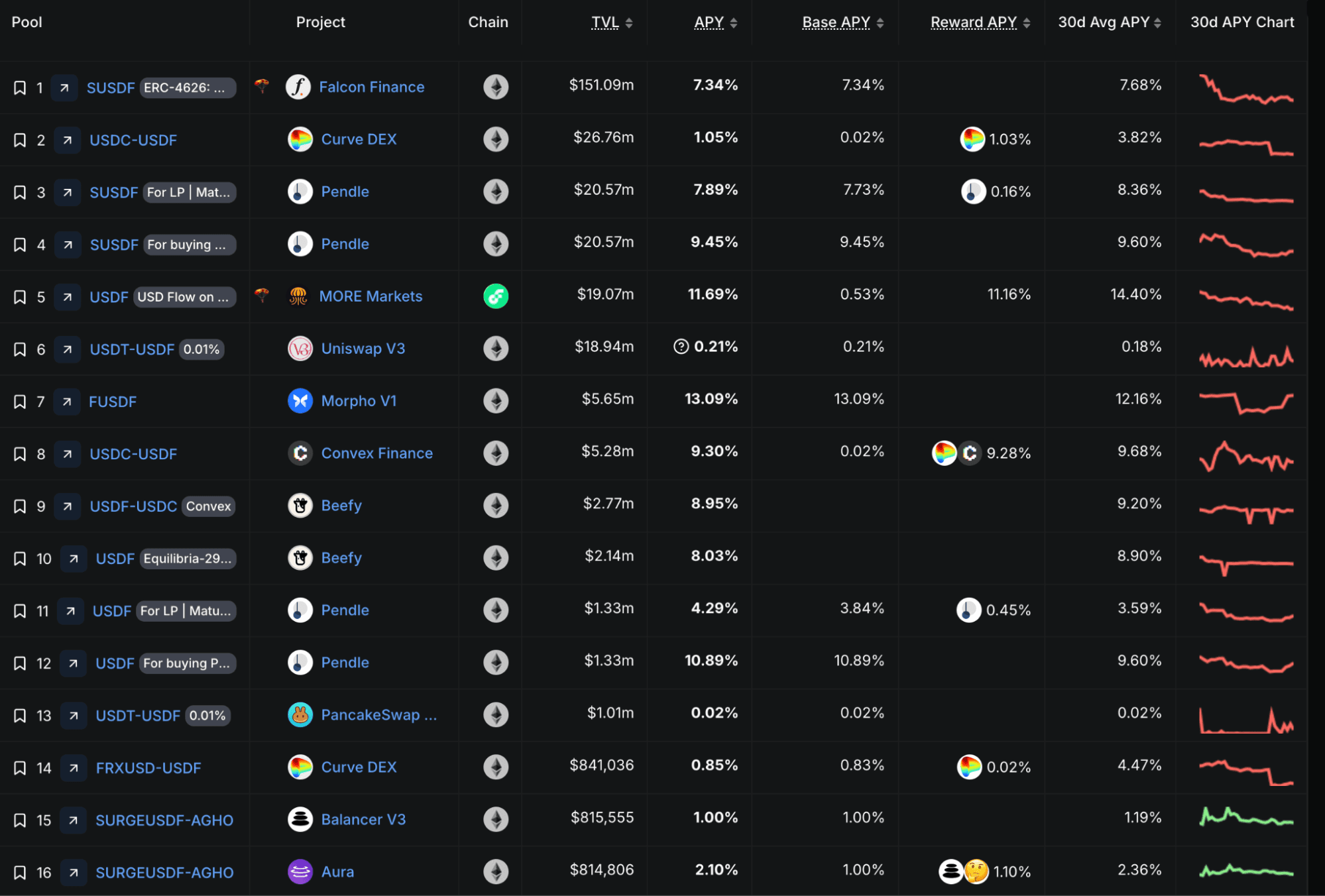Open the Convex Finance project link
The height and width of the screenshot is (896, 1325).
[x=376, y=453]
